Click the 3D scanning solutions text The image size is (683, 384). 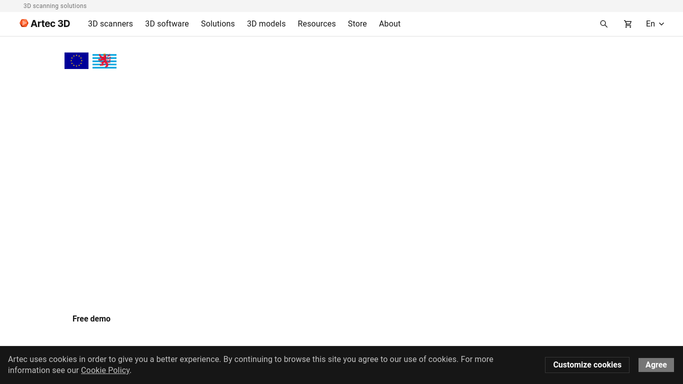pos(55,6)
